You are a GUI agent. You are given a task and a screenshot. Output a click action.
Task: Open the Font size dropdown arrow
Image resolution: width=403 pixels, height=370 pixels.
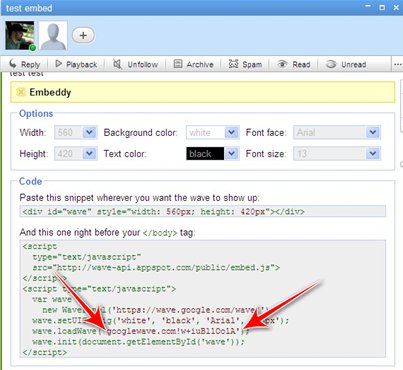373,154
